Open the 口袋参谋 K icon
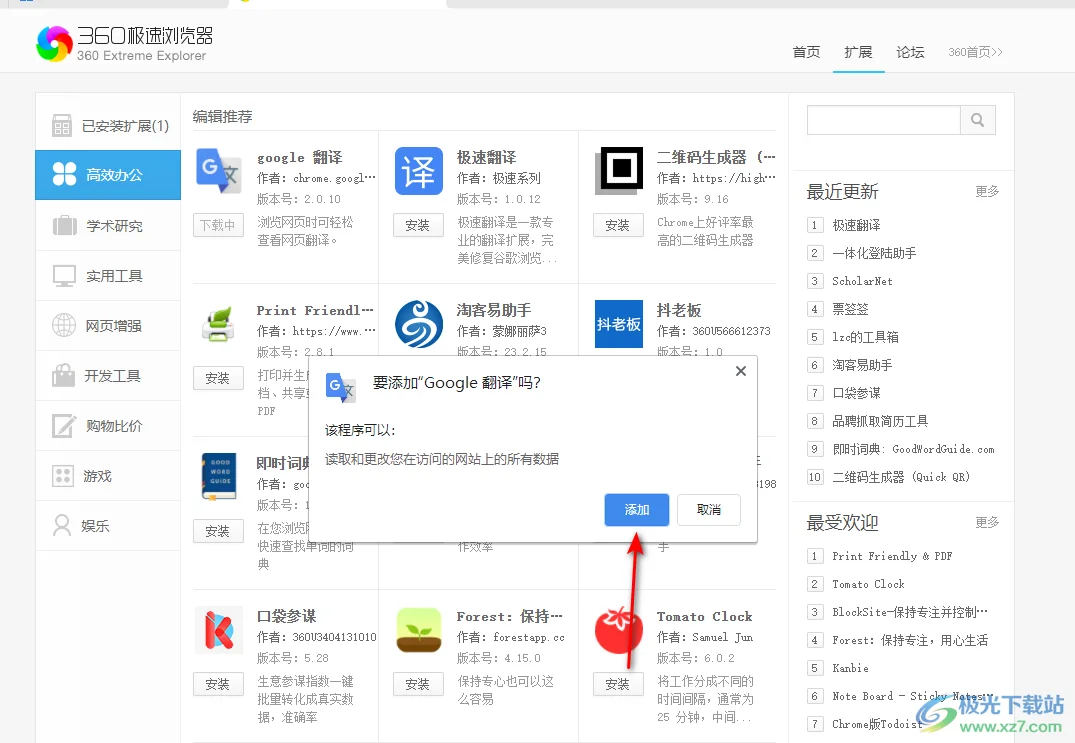 pyautogui.click(x=219, y=629)
